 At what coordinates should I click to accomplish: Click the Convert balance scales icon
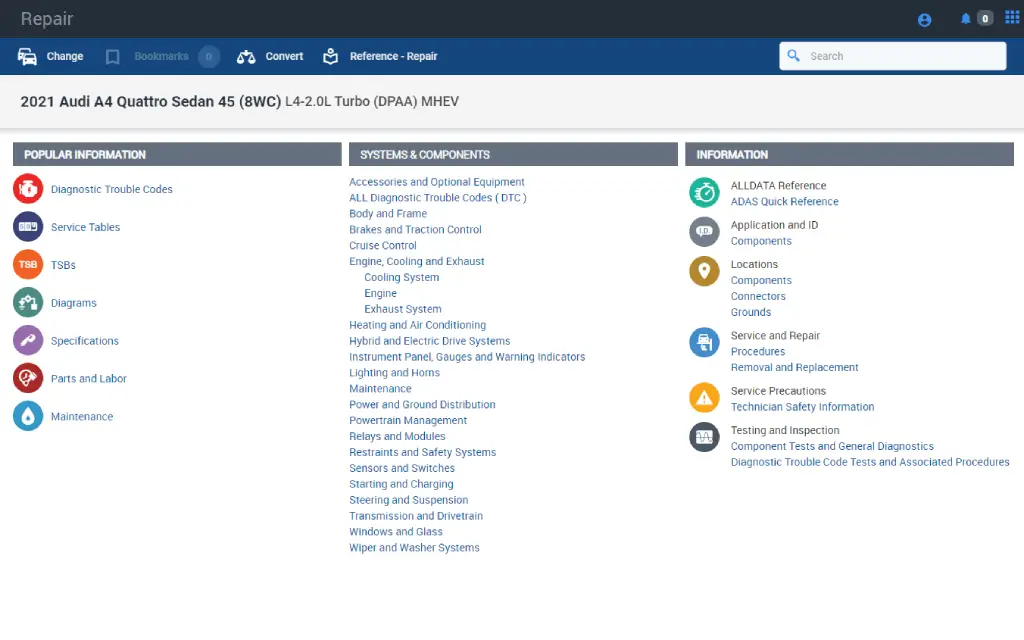coord(246,57)
